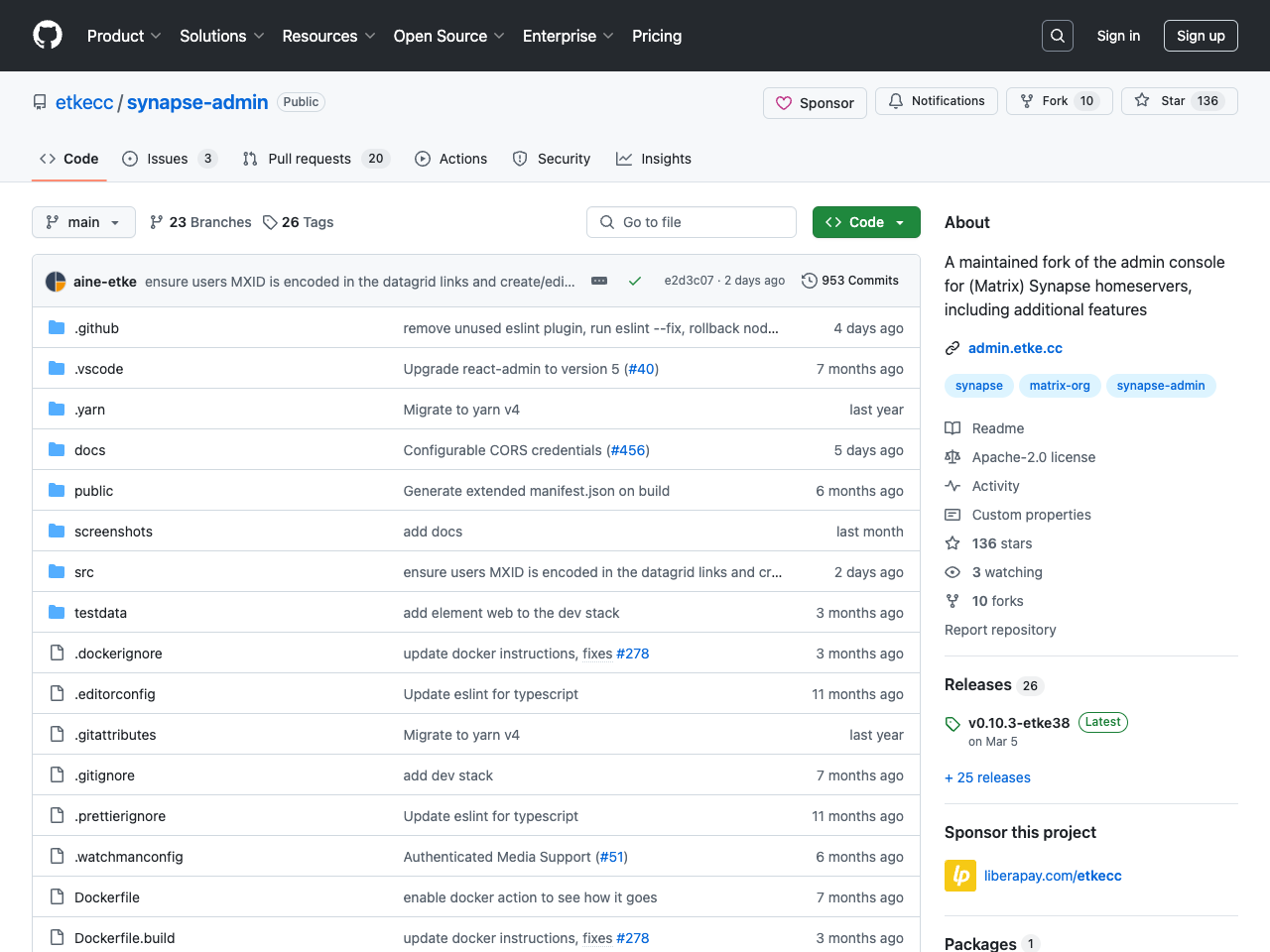Open commit hash e2d3c07
Viewport: 1270px width, 952px height.
689,281
